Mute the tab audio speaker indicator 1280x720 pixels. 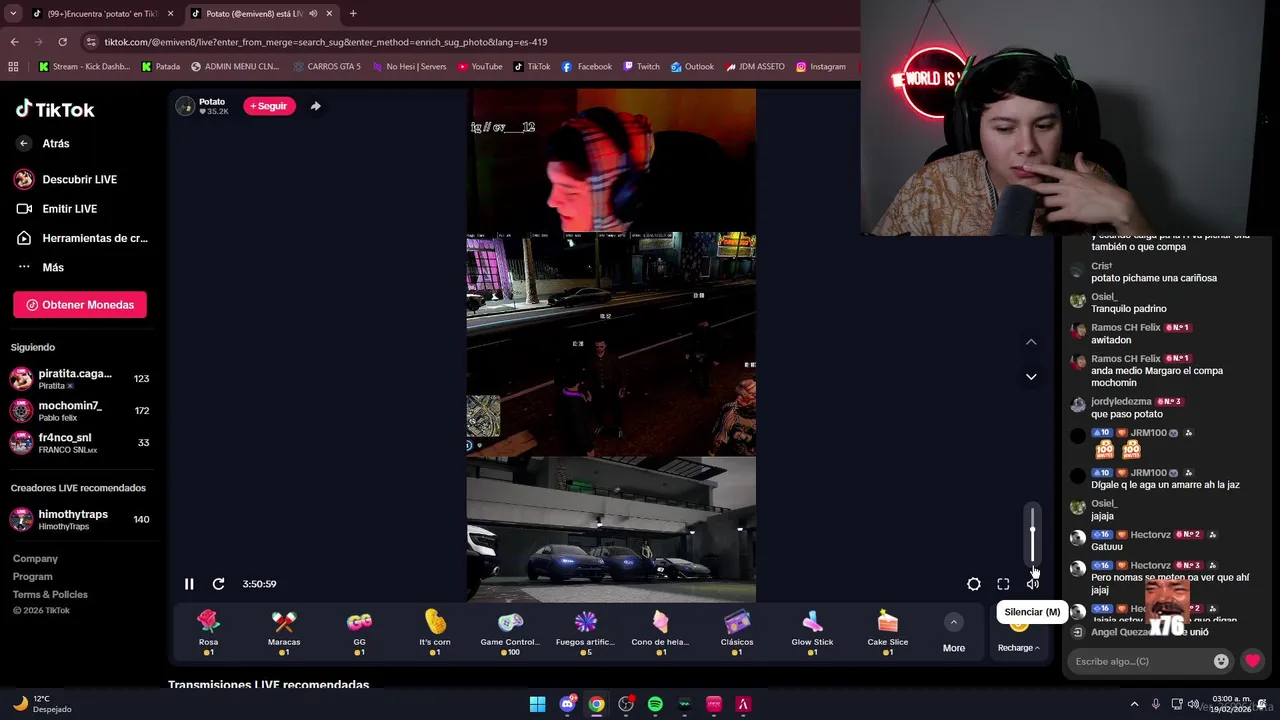313,14
